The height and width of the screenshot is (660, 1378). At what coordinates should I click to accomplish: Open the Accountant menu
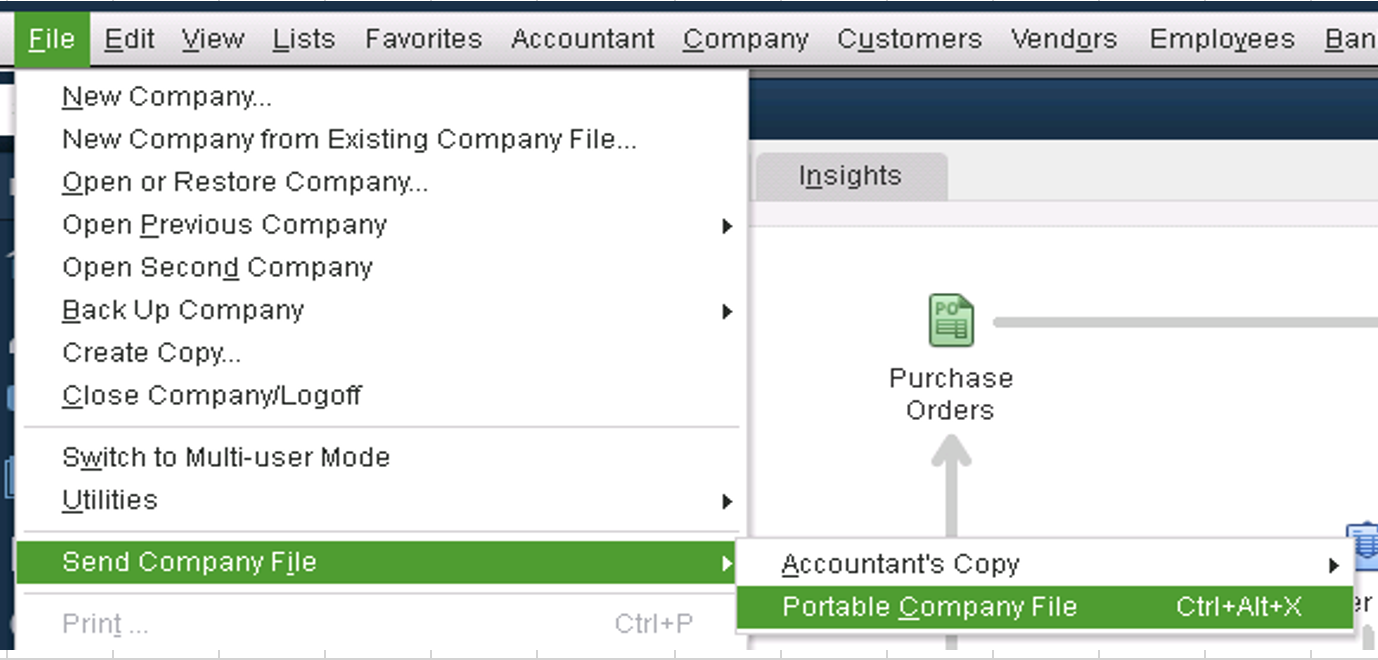pyautogui.click(x=582, y=38)
